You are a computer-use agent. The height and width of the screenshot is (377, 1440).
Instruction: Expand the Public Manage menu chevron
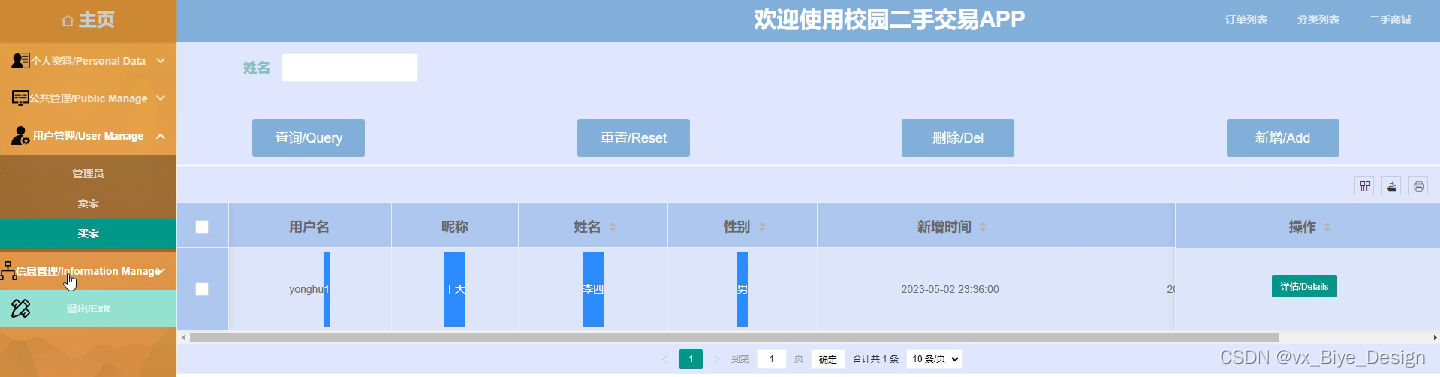coord(160,98)
